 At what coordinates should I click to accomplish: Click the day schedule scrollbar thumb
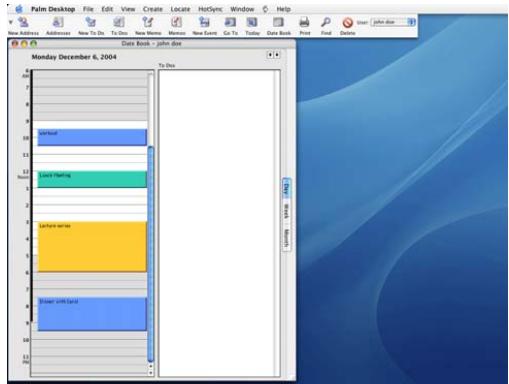click(x=151, y=254)
